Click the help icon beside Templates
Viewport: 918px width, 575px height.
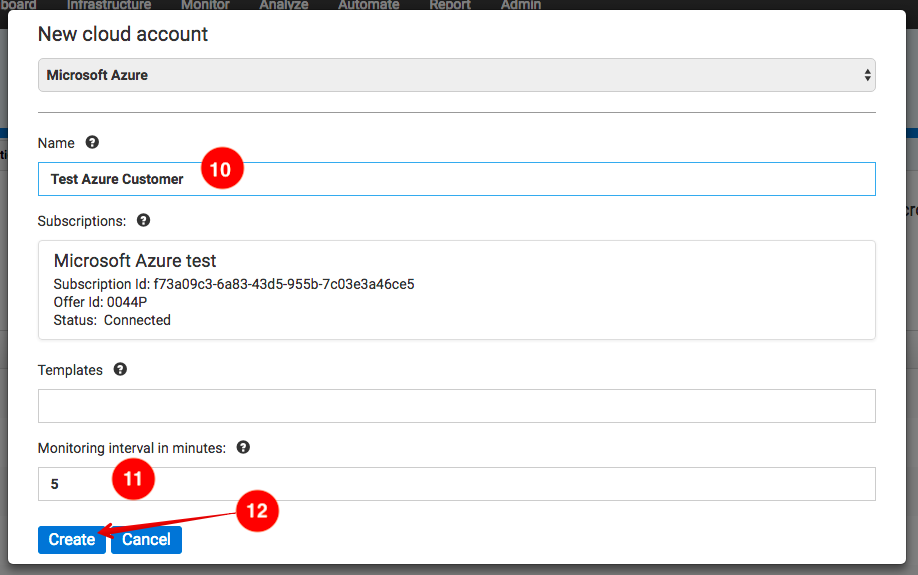click(120, 369)
